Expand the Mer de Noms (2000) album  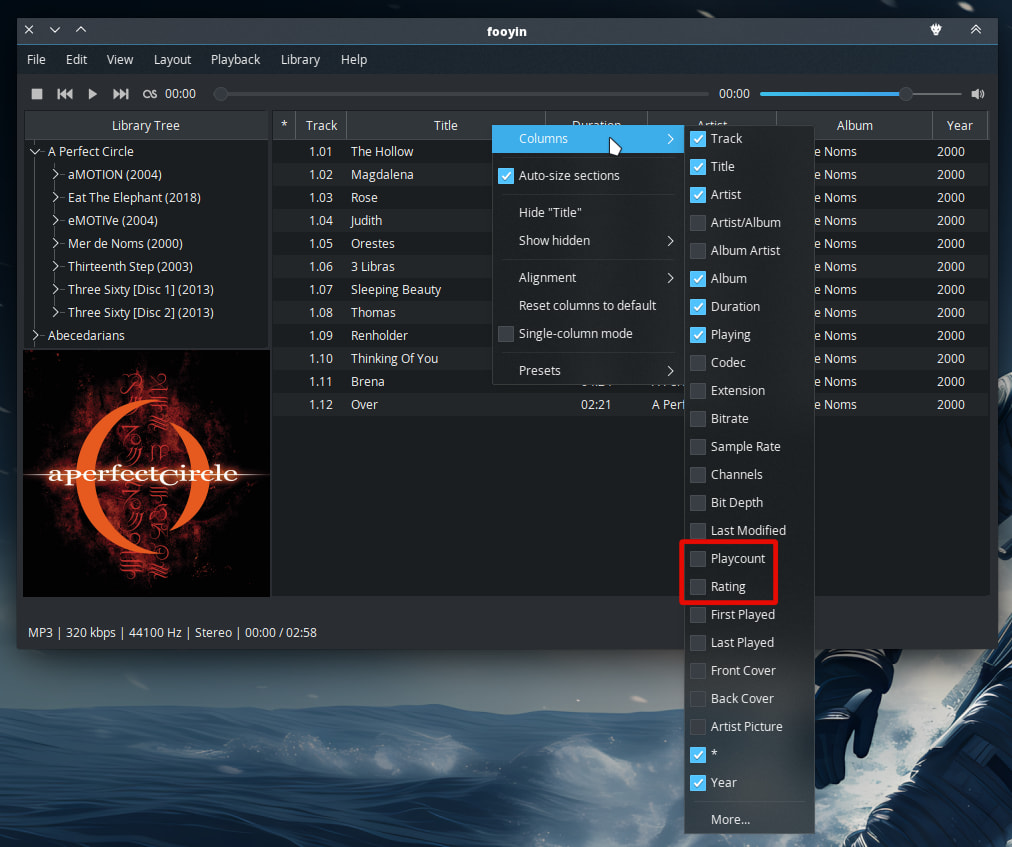[x=57, y=244]
